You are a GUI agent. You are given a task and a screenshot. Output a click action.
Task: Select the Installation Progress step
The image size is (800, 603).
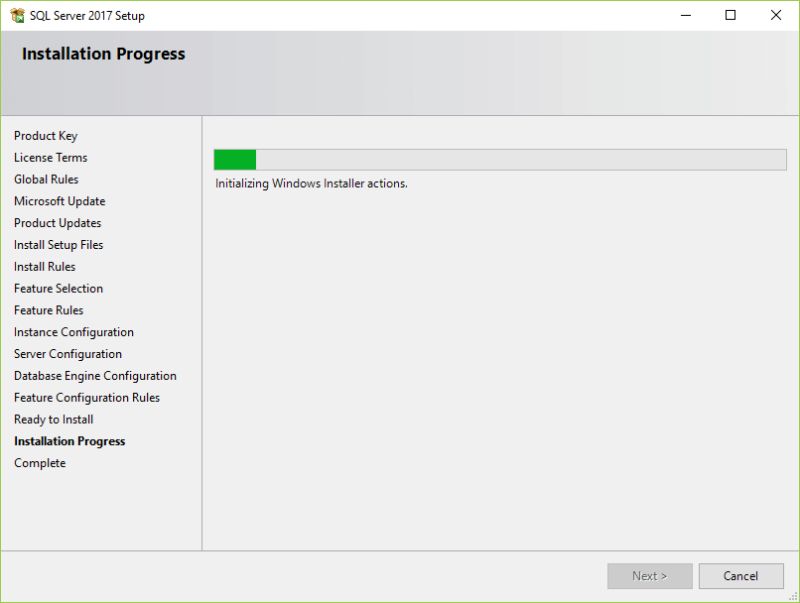[69, 441]
